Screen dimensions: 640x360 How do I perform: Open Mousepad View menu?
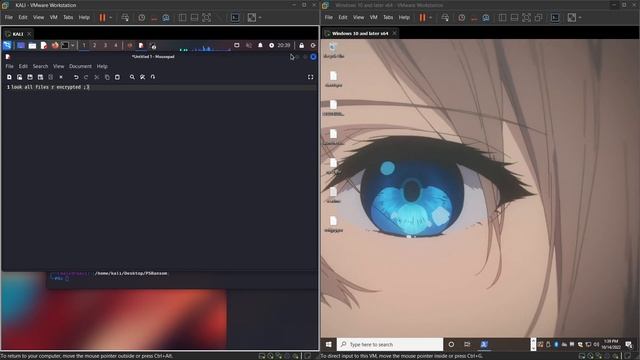click(58, 66)
